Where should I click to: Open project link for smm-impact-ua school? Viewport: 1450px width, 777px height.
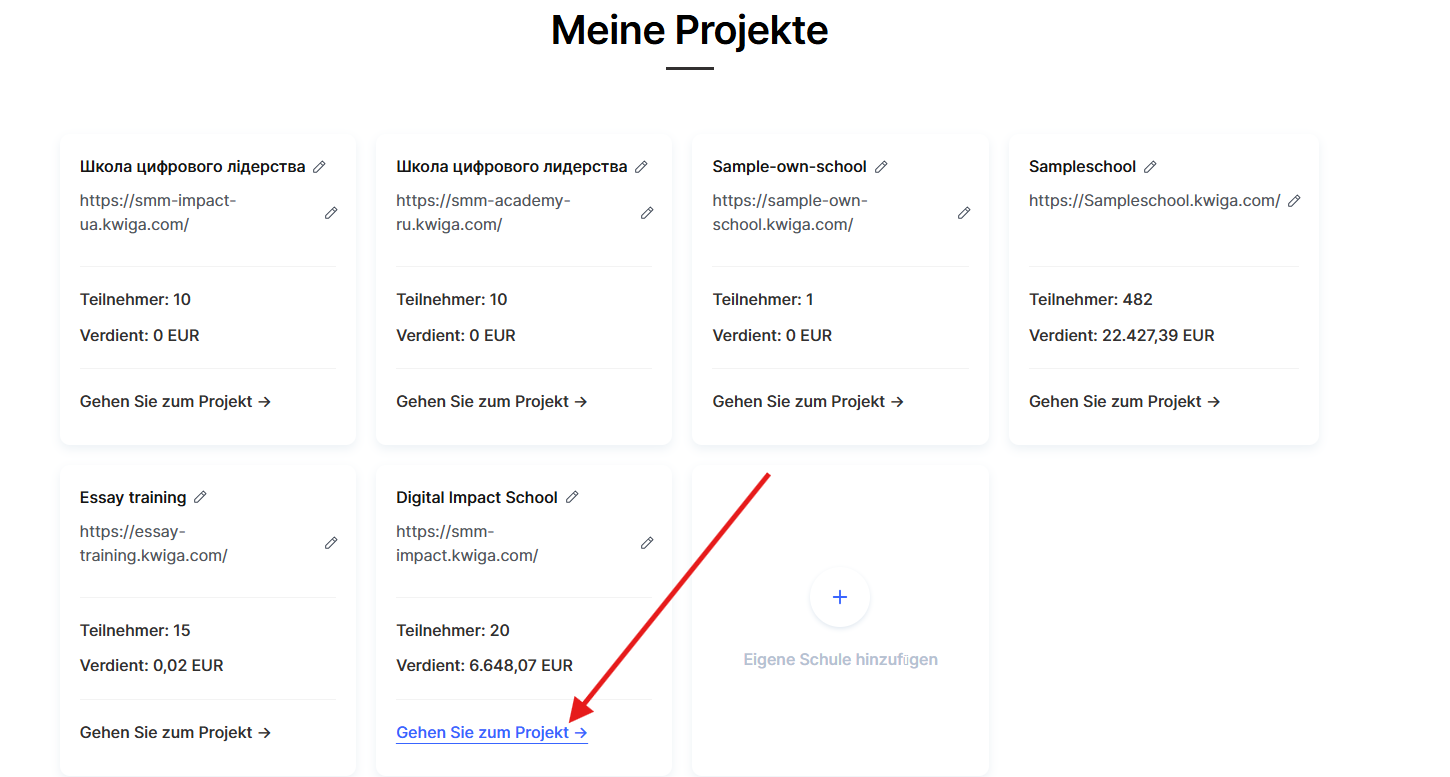point(175,402)
